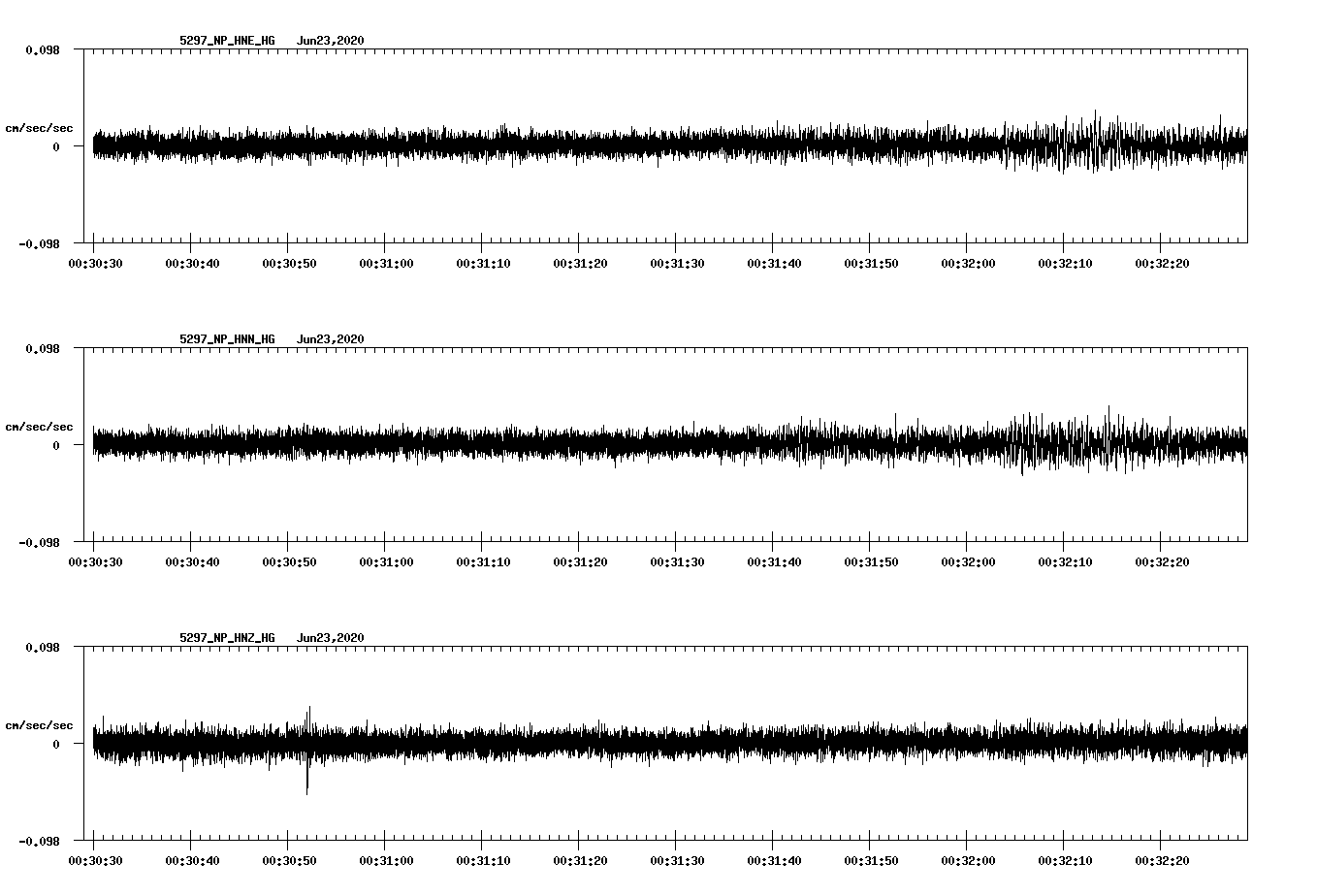Viewport: 1317px width, 896px height.
Task: Click 00:31:00 time label under HNZ plot
Action: [386, 860]
